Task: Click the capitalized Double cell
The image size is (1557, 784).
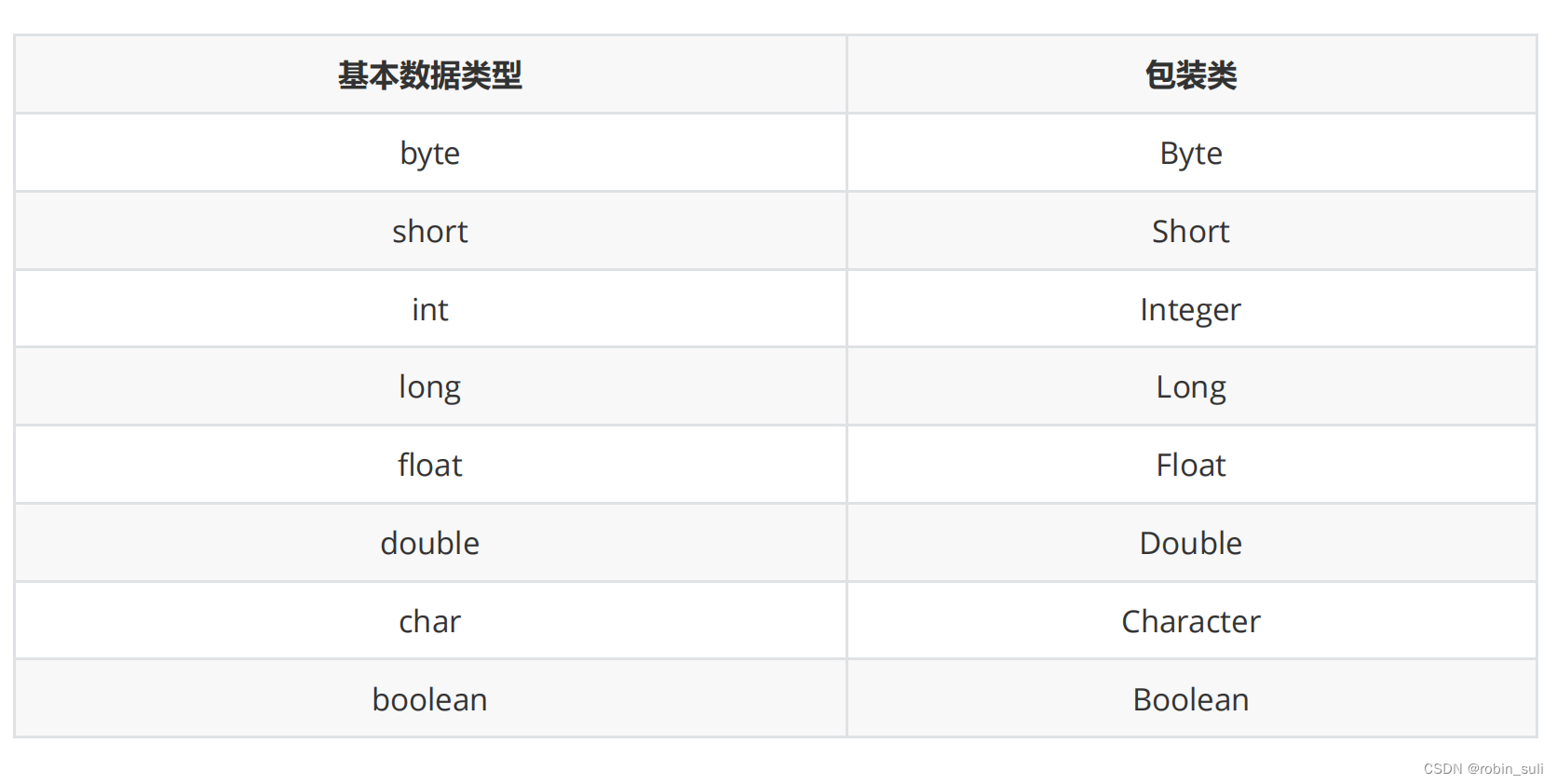Action: pyautogui.click(x=1192, y=543)
